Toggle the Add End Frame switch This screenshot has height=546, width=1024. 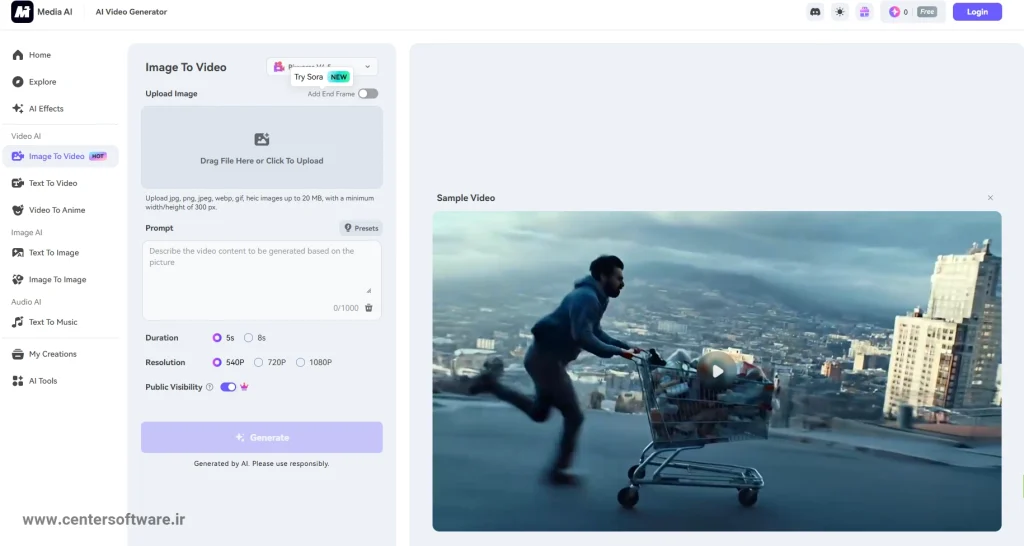(368, 93)
